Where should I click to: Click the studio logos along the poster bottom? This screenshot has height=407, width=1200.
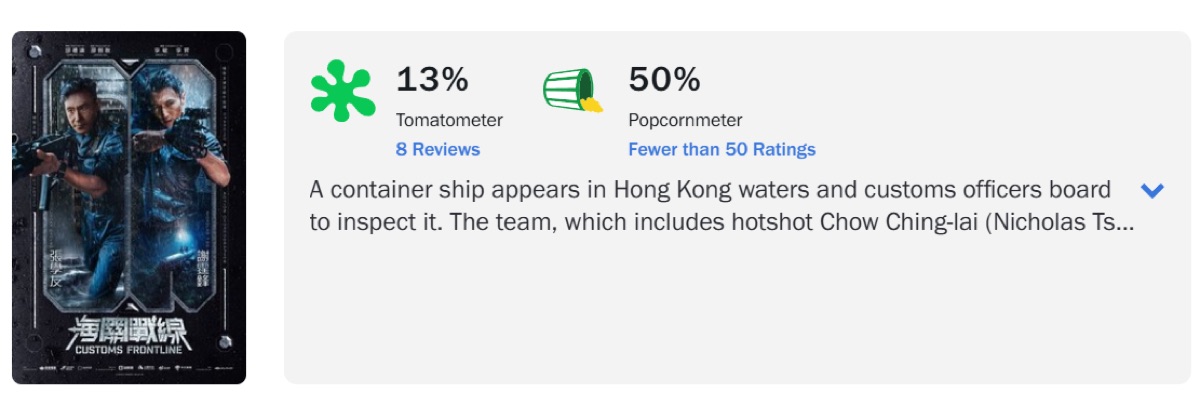pyautogui.click(x=129, y=367)
